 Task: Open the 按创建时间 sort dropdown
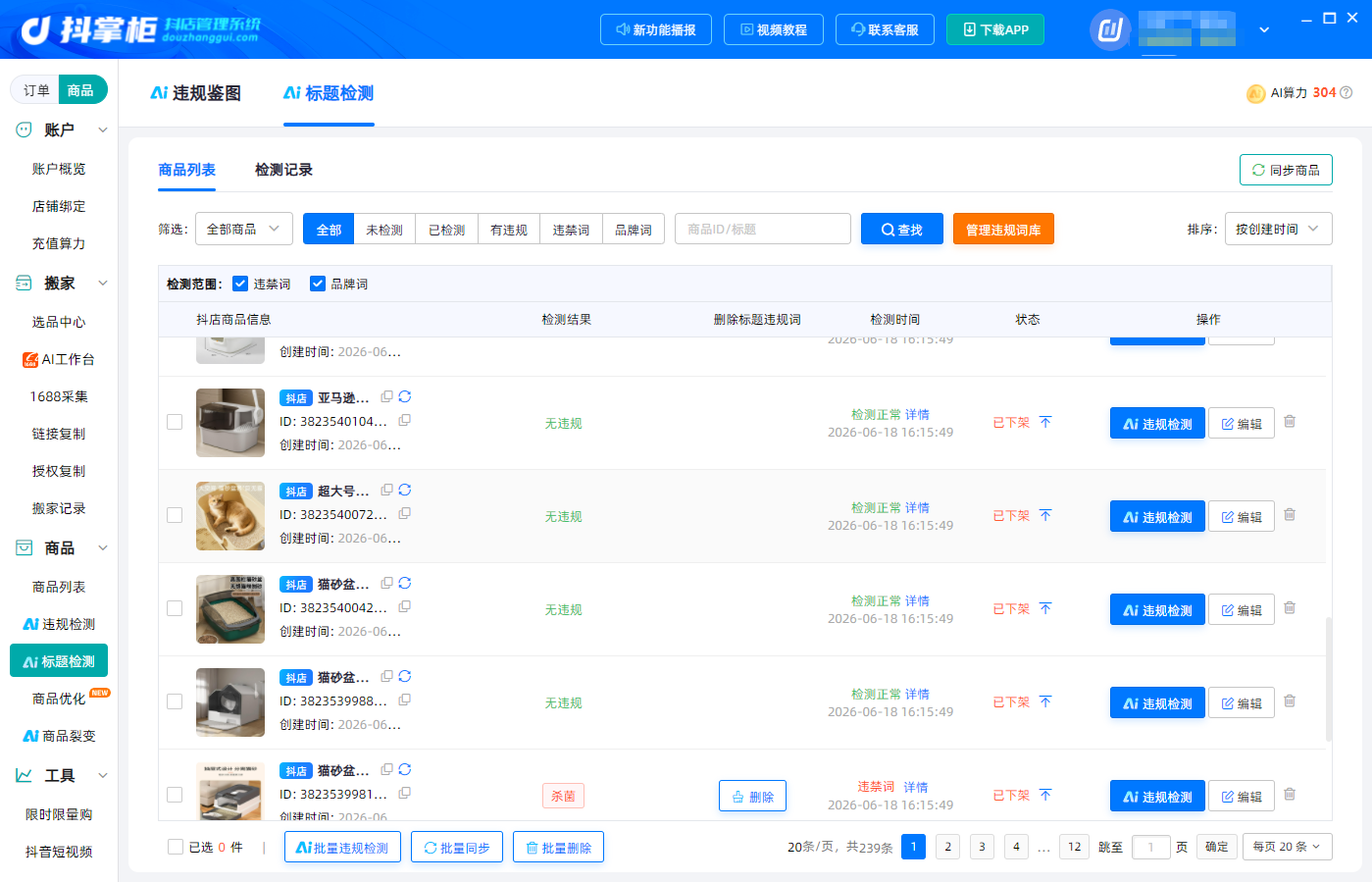[1278, 229]
